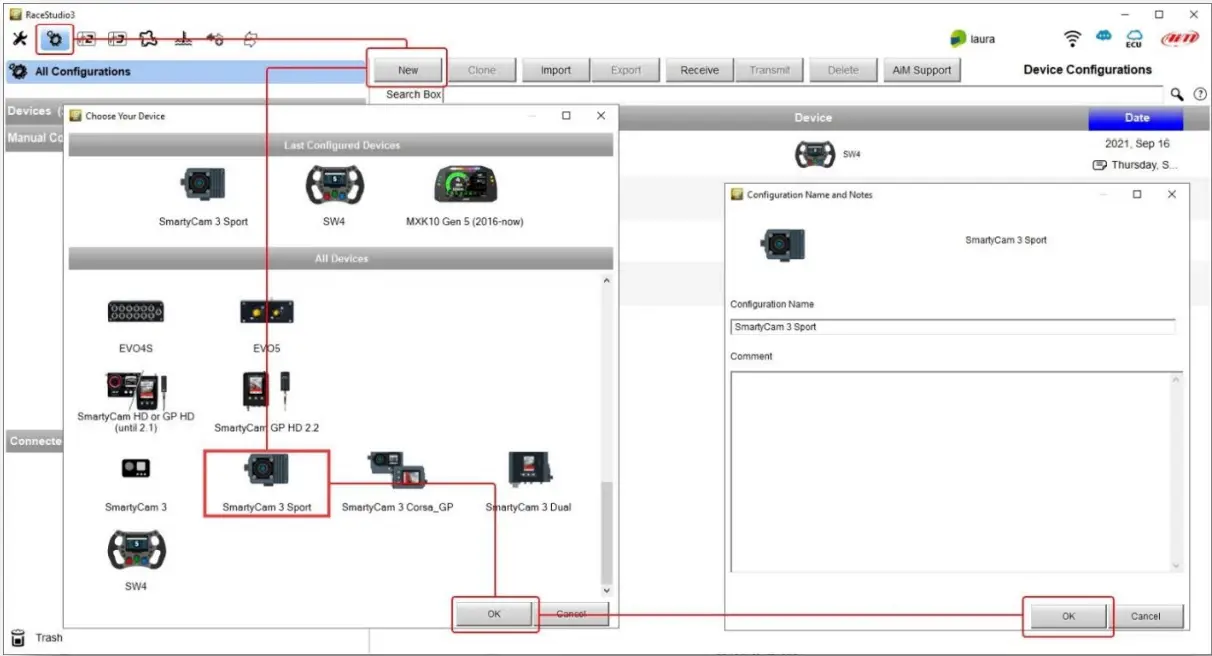Click the AiM logo in the top right corner
The image size is (1212, 656).
1180,38
